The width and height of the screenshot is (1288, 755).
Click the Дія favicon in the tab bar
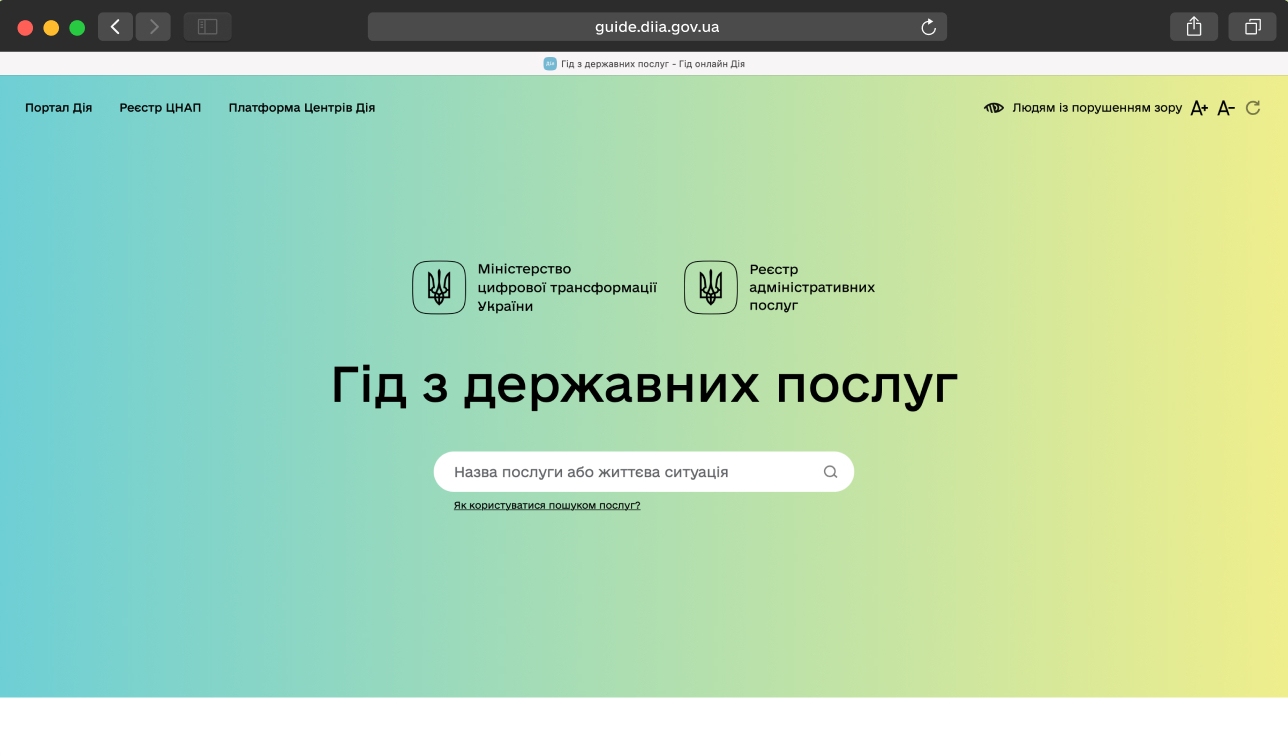point(550,64)
